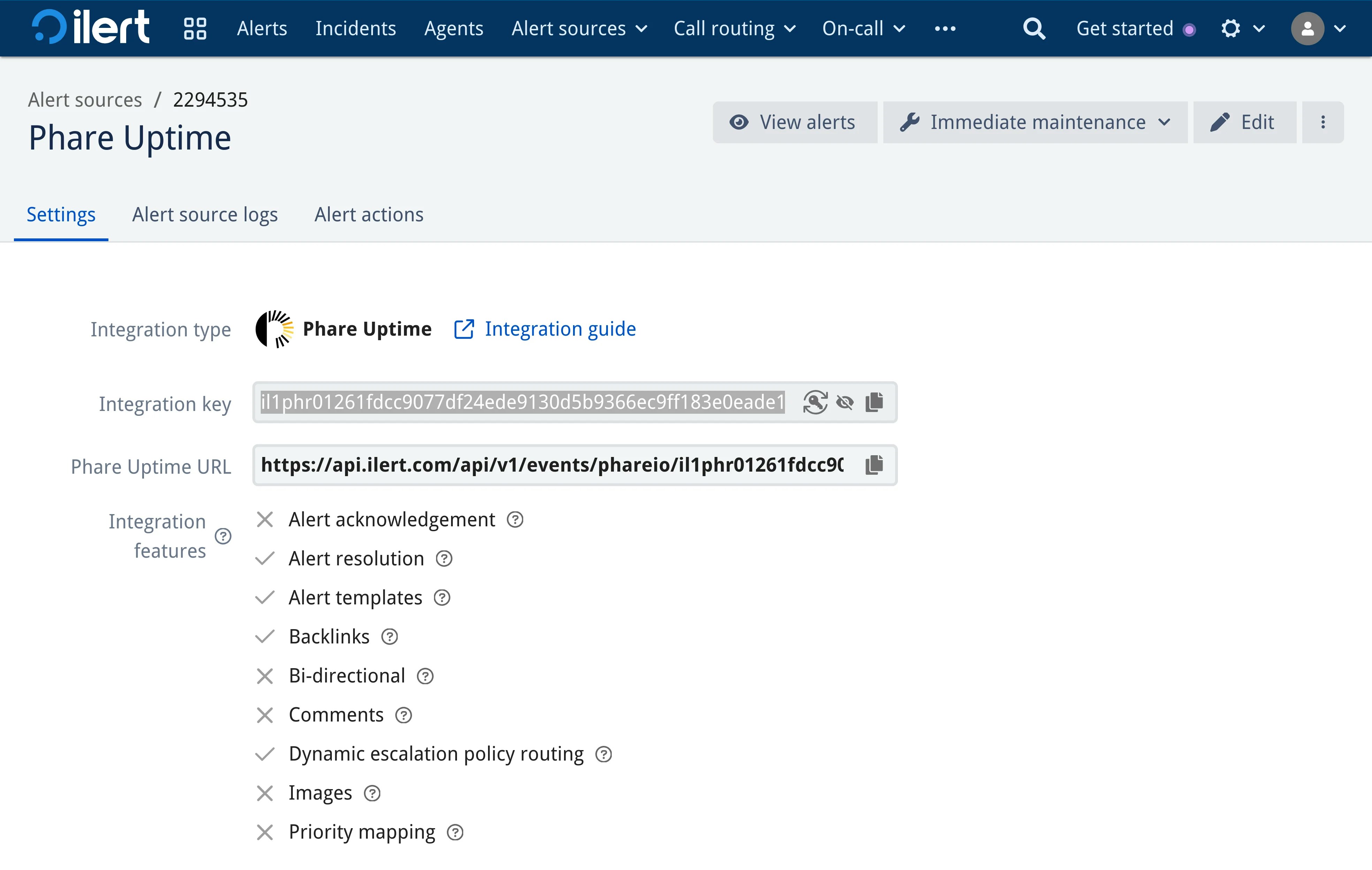Viewport: 1372px width, 870px height.
Task: Click the search magnifier icon
Action: (x=1034, y=29)
